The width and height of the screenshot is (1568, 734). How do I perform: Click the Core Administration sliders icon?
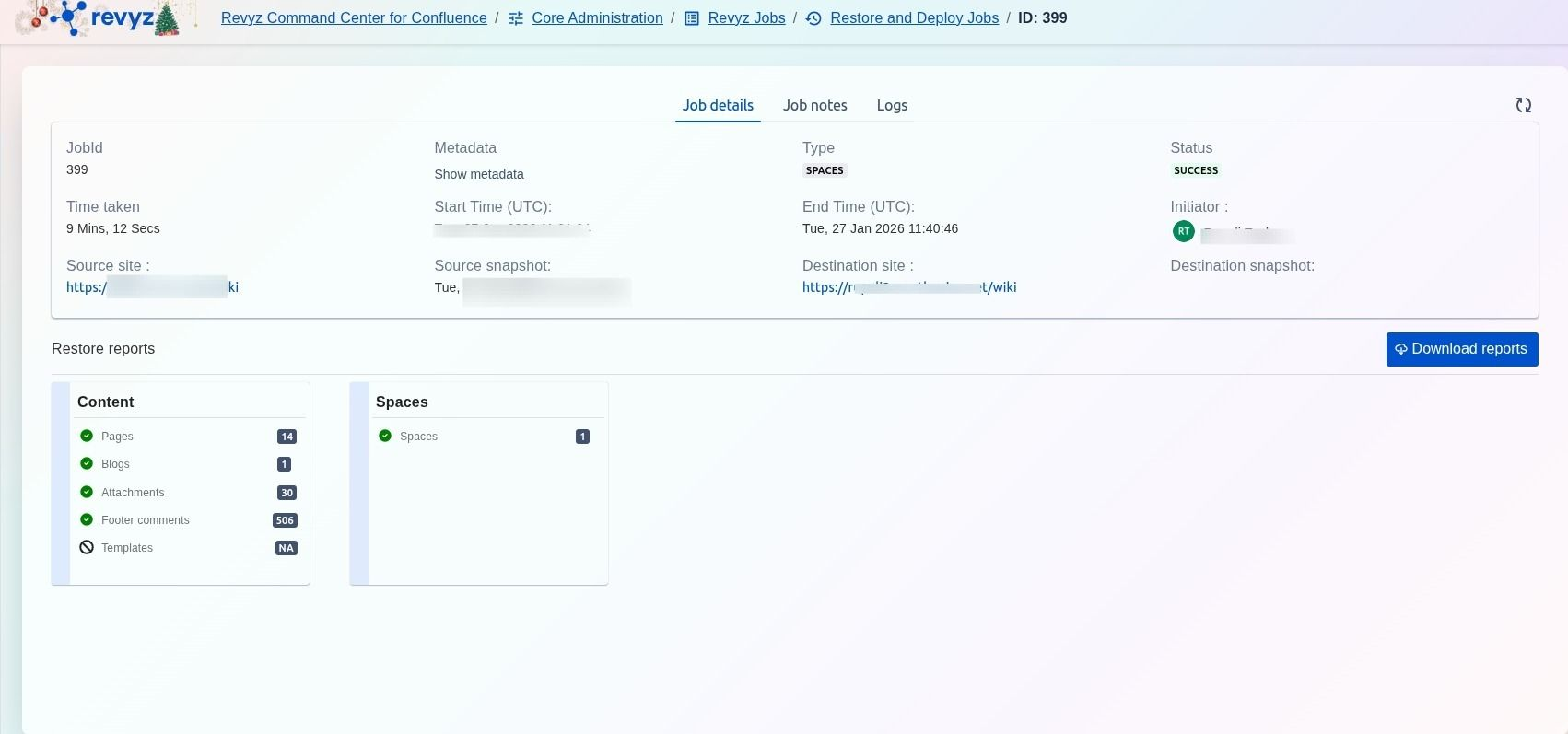pos(516,18)
